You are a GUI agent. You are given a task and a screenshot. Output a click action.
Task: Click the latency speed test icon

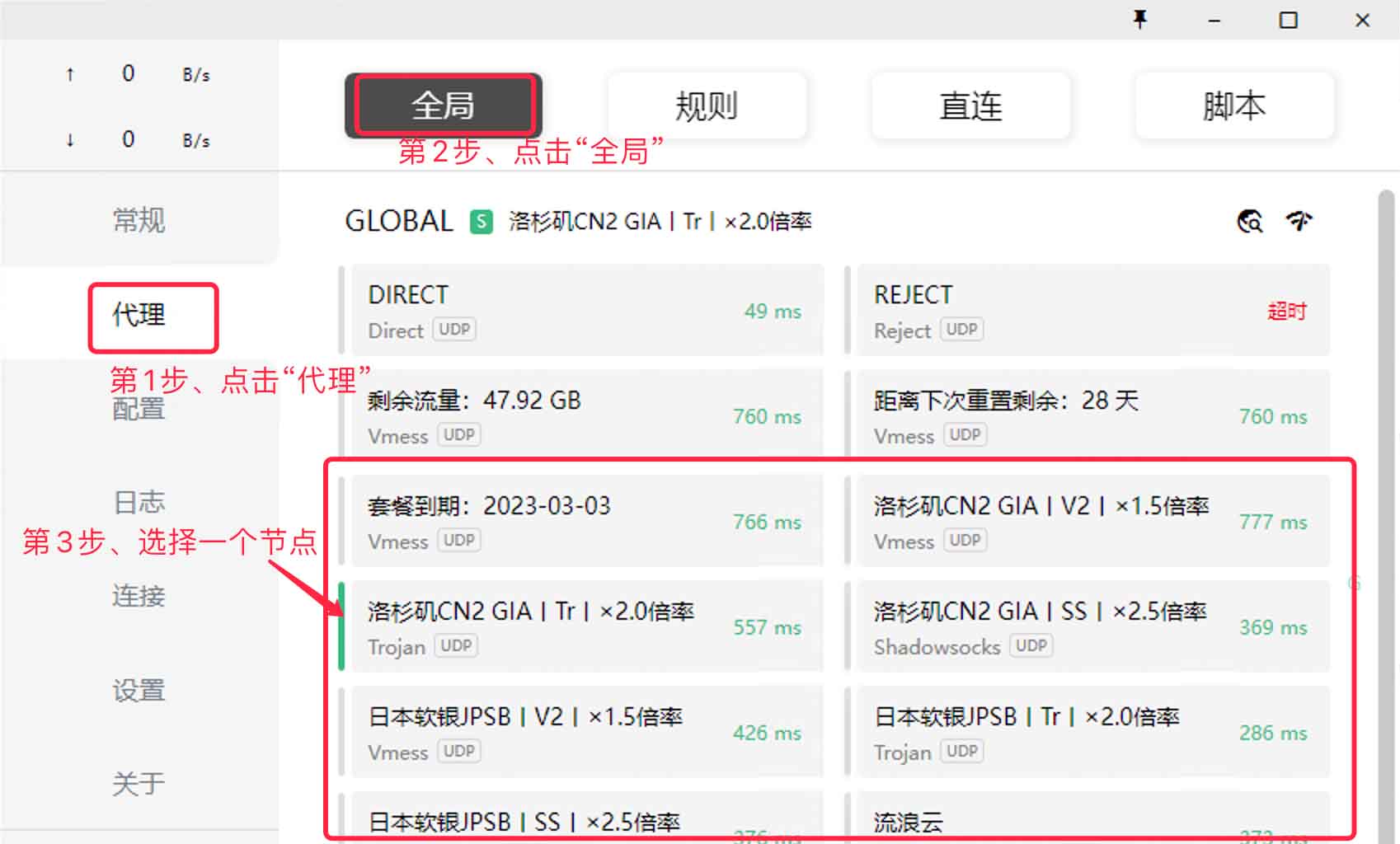point(1299,220)
